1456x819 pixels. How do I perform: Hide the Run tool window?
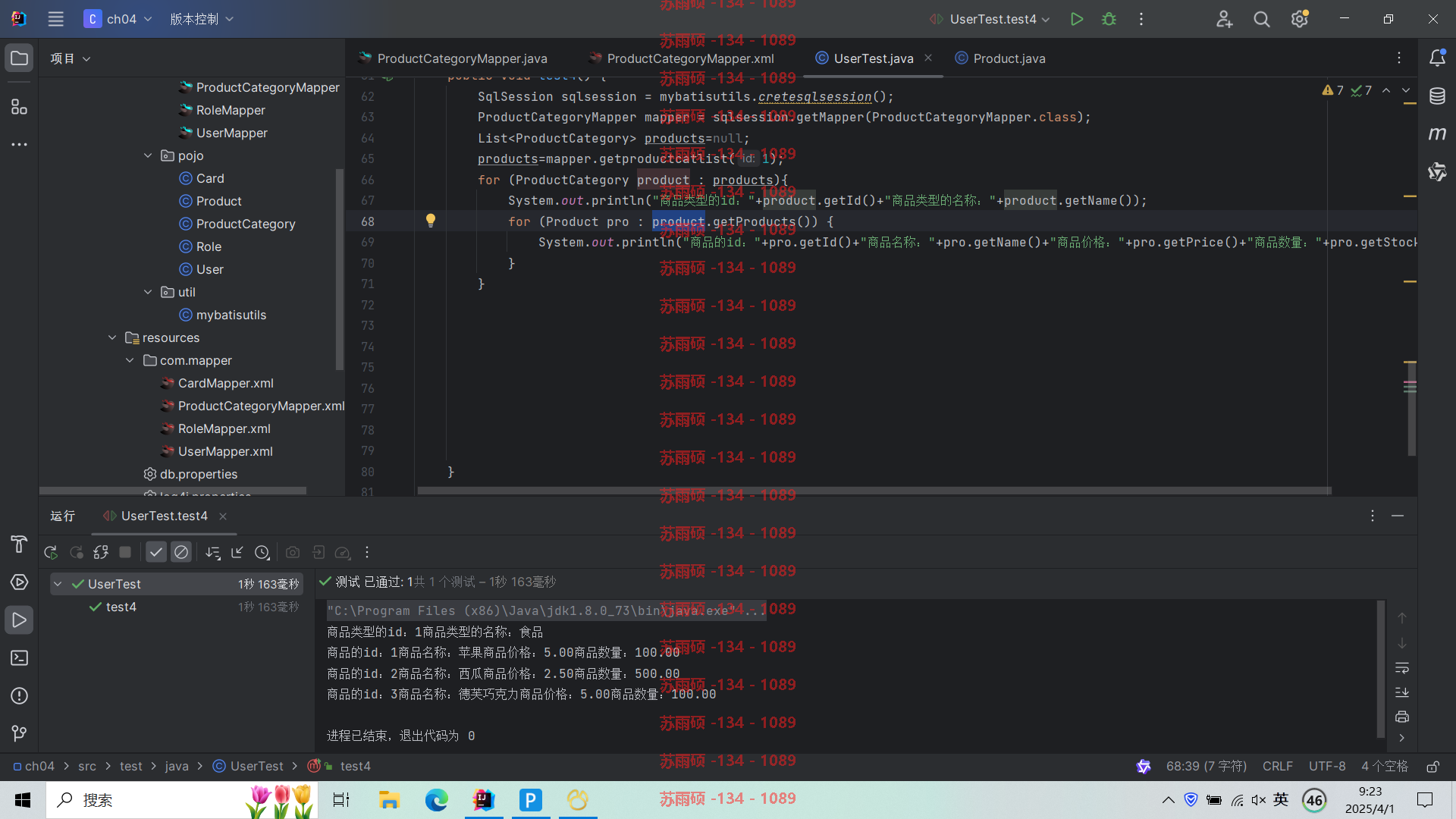point(1398,516)
